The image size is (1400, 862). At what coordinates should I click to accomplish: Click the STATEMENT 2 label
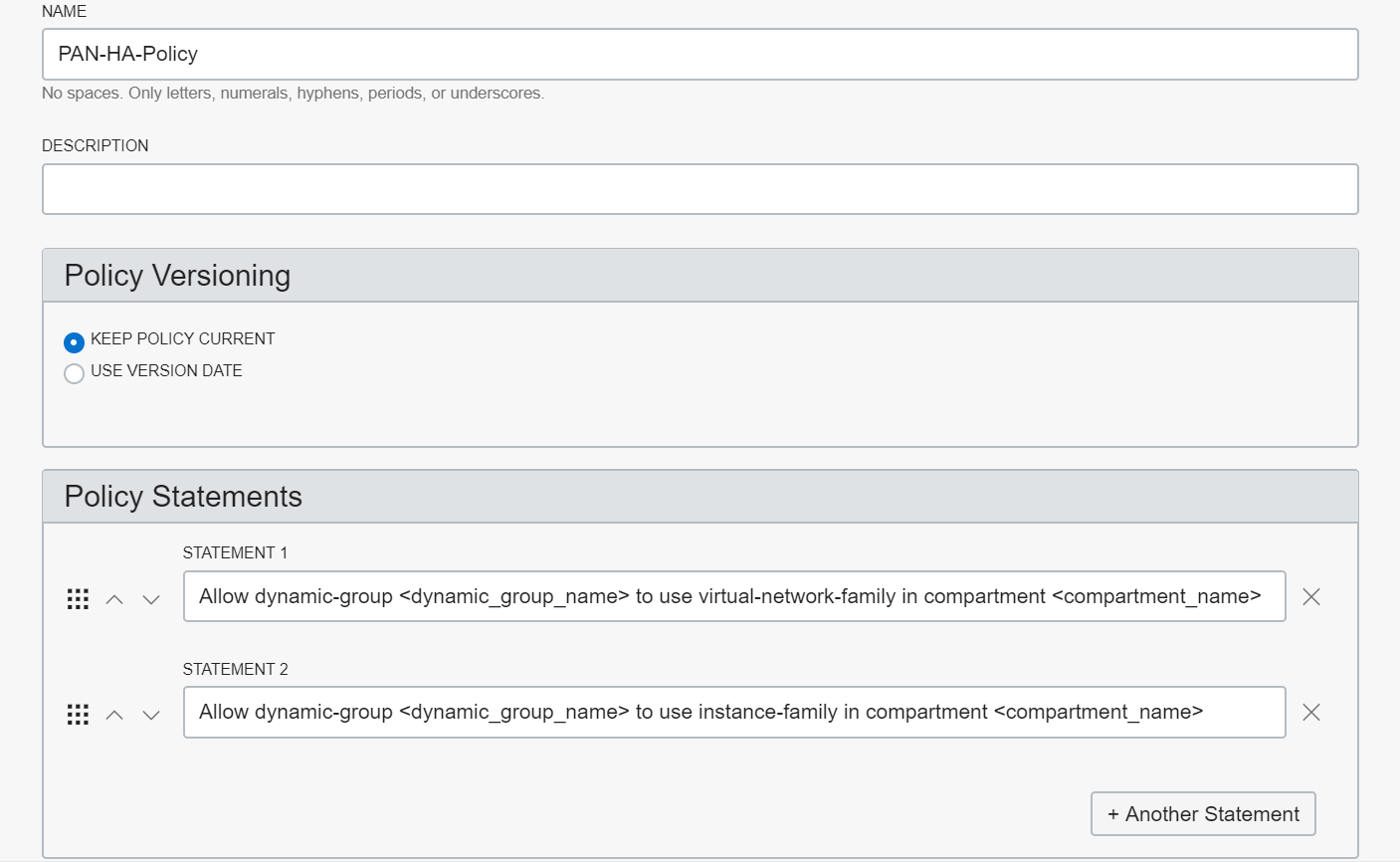235,669
